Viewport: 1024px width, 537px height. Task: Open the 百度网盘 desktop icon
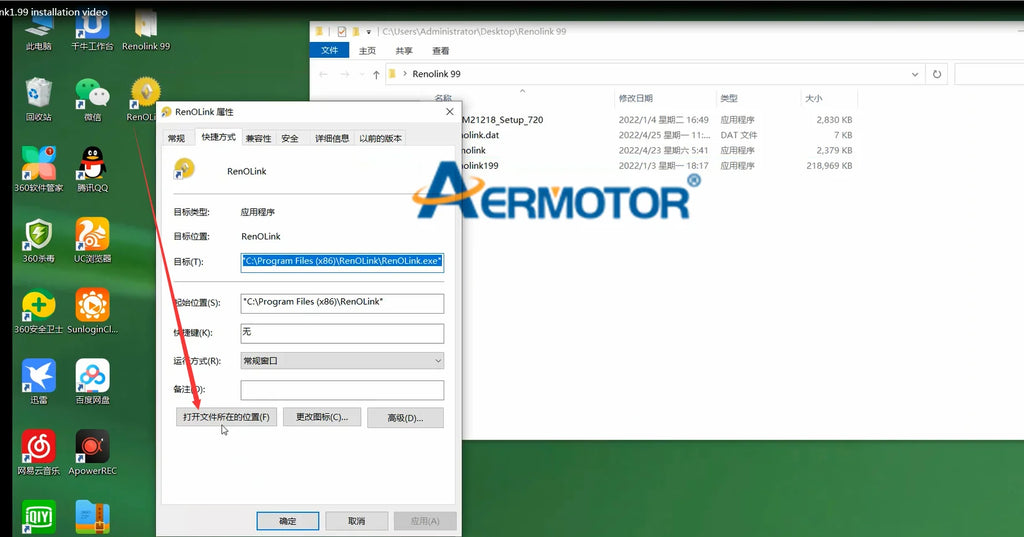coord(92,382)
